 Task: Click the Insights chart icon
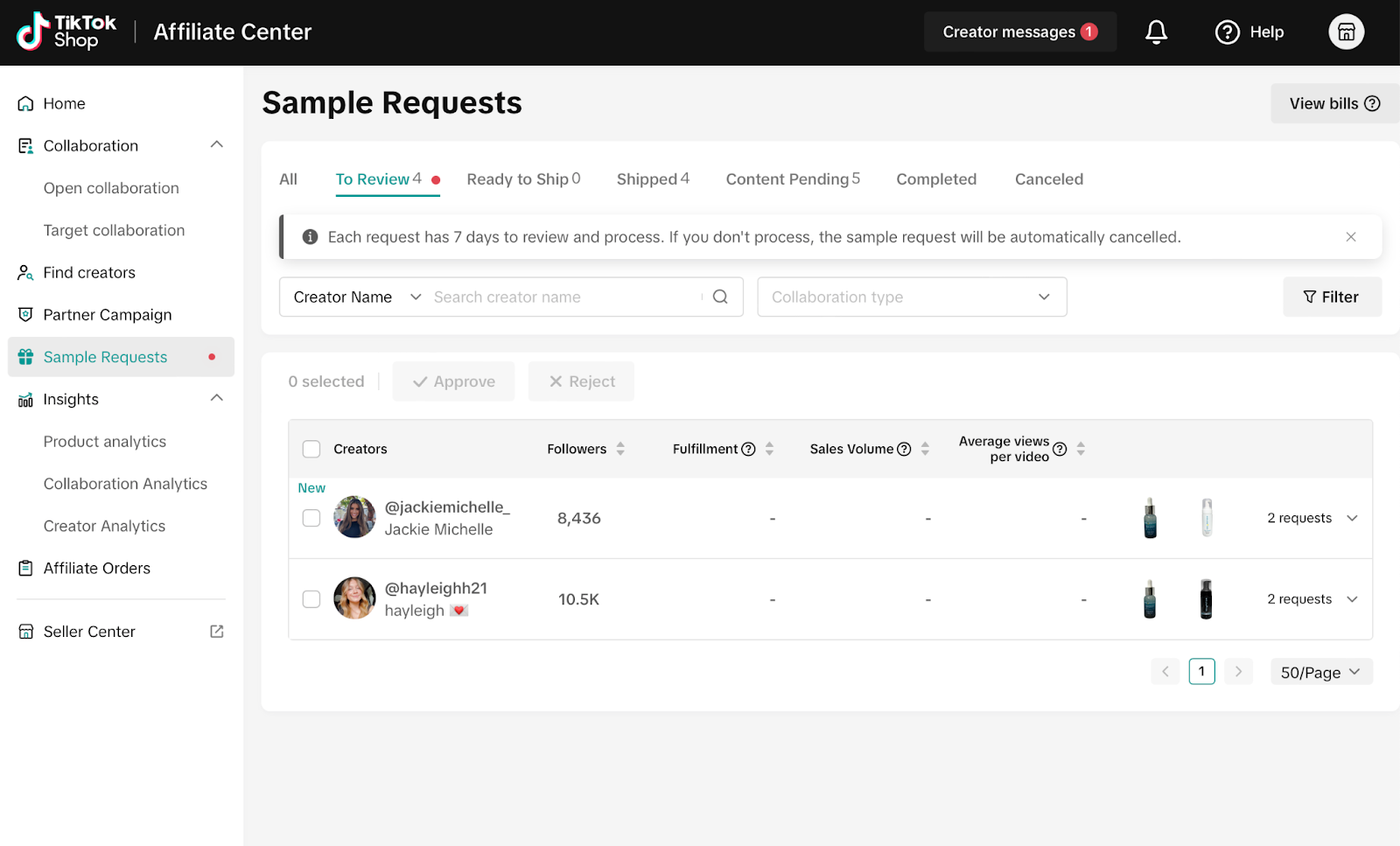pyautogui.click(x=25, y=400)
